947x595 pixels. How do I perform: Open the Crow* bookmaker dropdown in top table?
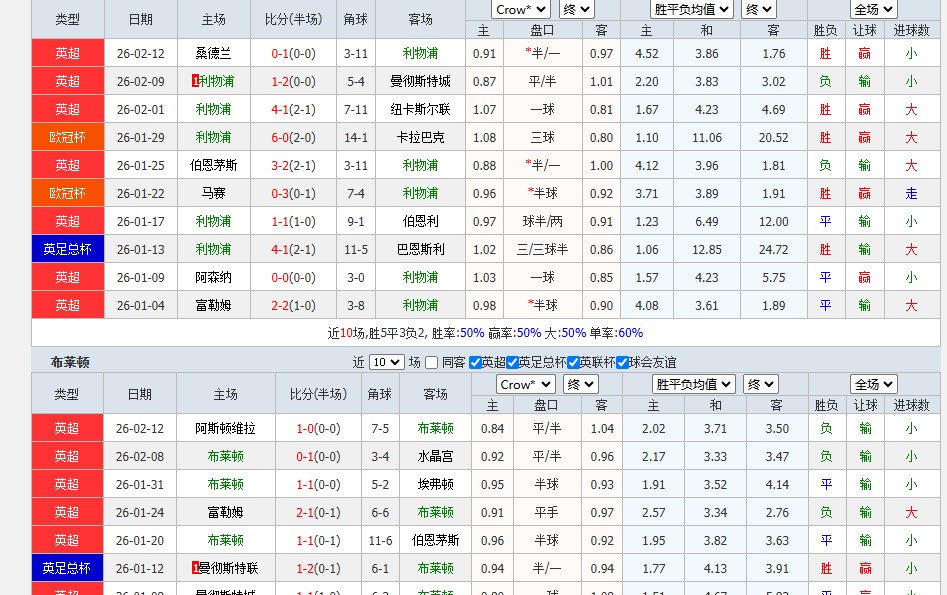[x=519, y=9]
